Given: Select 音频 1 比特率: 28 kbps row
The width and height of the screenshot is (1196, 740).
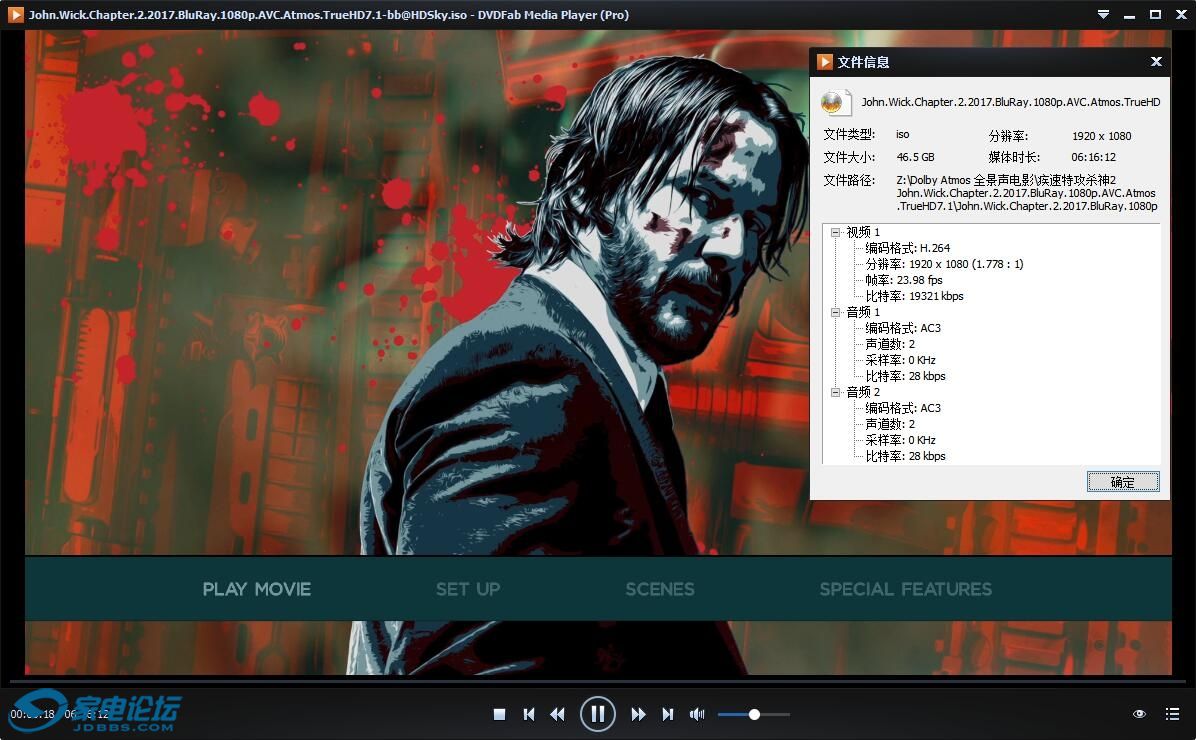Looking at the screenshot, I should tap(905, 376).
